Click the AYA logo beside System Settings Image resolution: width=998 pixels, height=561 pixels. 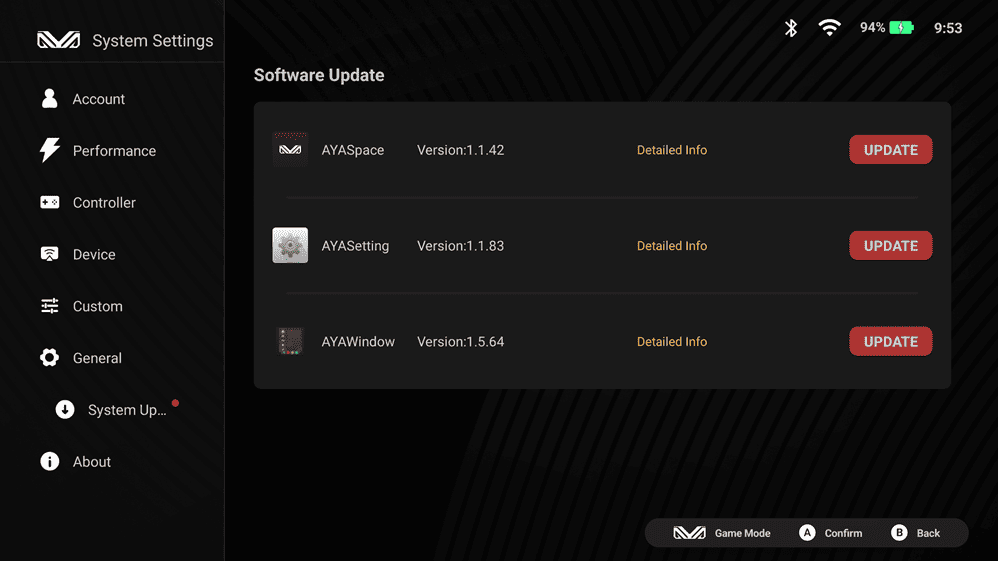(x=58, y=40)
